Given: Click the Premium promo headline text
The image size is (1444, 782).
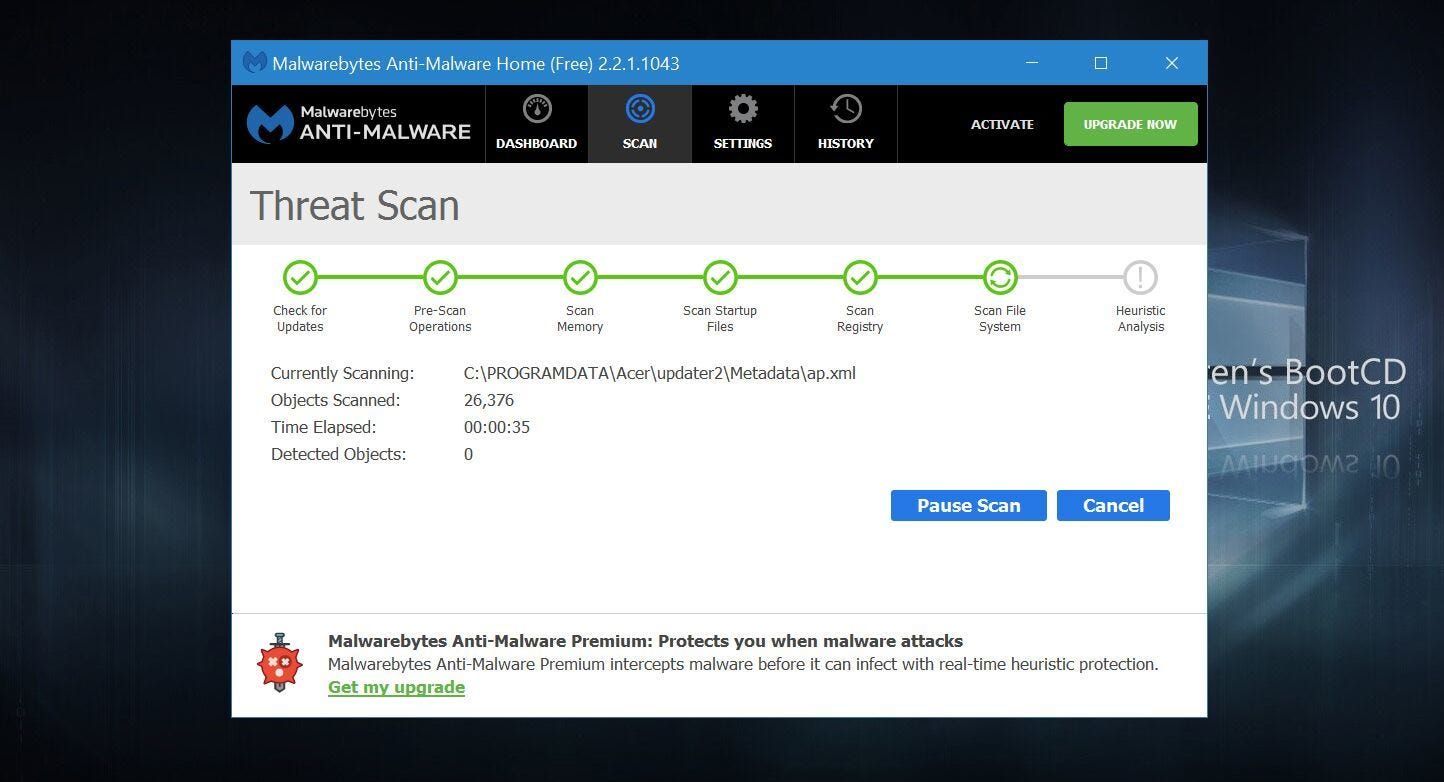Looking at the screenshot, I should coord(645,641).
